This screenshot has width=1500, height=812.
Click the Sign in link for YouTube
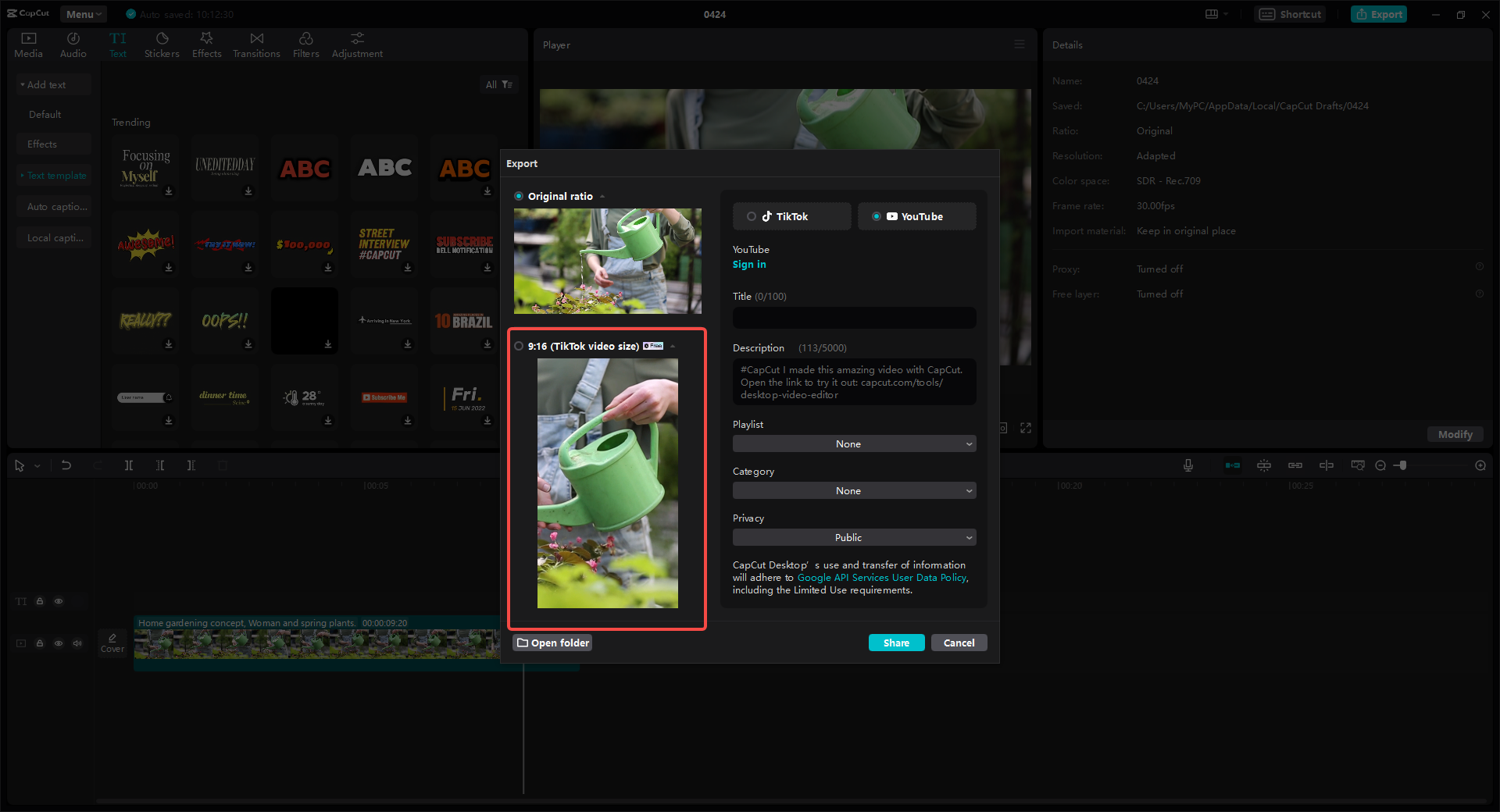tap(748, 264)
